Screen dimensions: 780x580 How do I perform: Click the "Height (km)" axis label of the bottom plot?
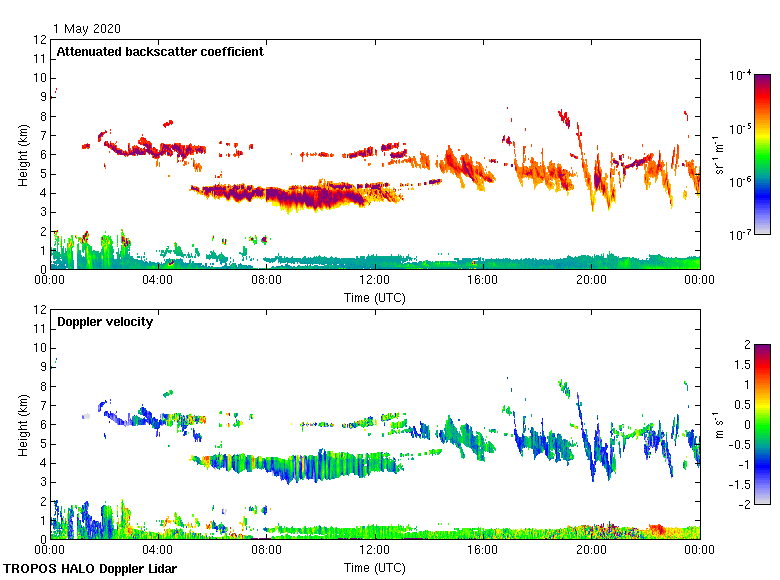click(22, 424)
